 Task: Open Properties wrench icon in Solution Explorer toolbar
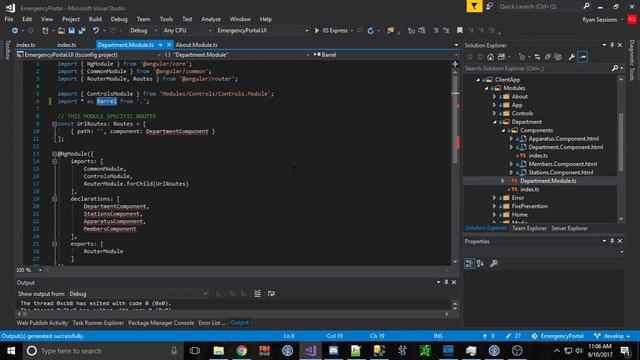[x=572, y=57]
